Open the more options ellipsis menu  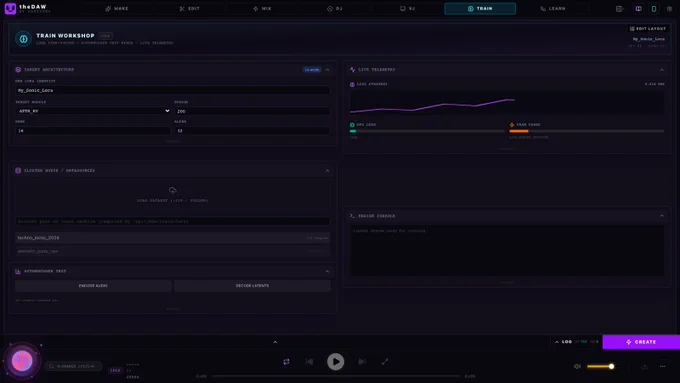[x=663, y=367]
